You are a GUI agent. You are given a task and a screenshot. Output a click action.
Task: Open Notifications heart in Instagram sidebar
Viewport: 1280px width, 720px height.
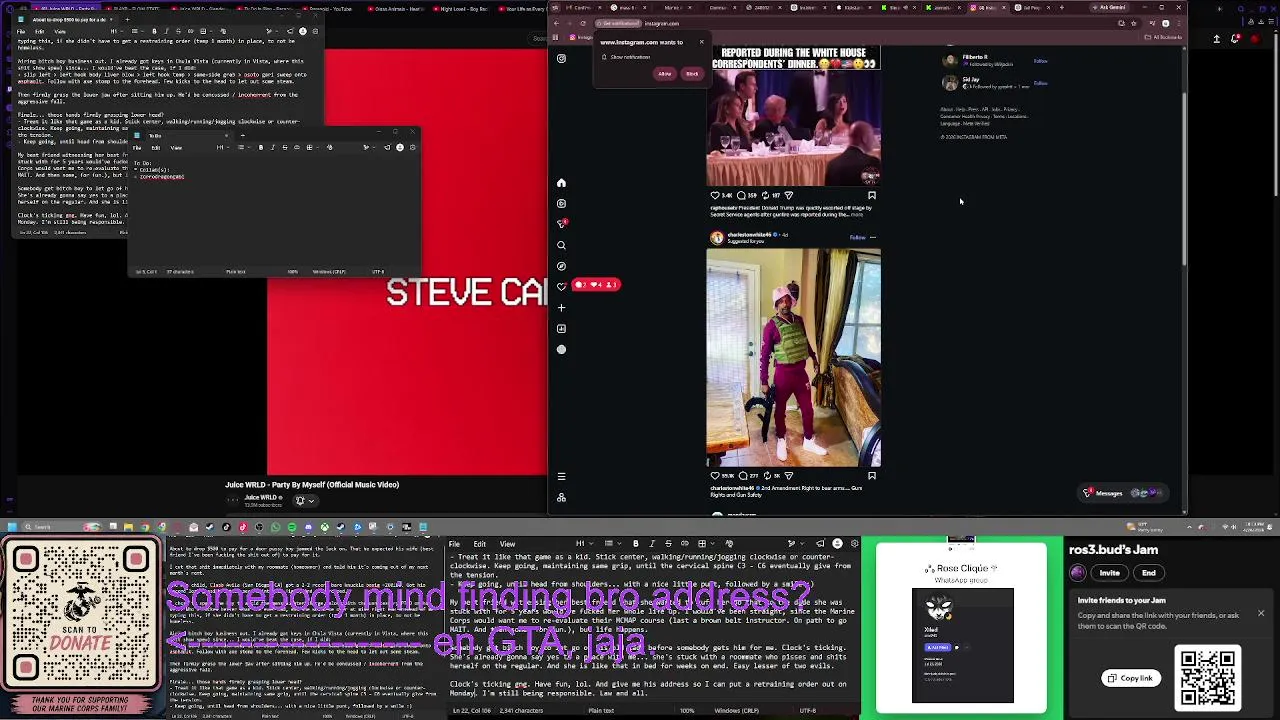click(x=561, y=287)
